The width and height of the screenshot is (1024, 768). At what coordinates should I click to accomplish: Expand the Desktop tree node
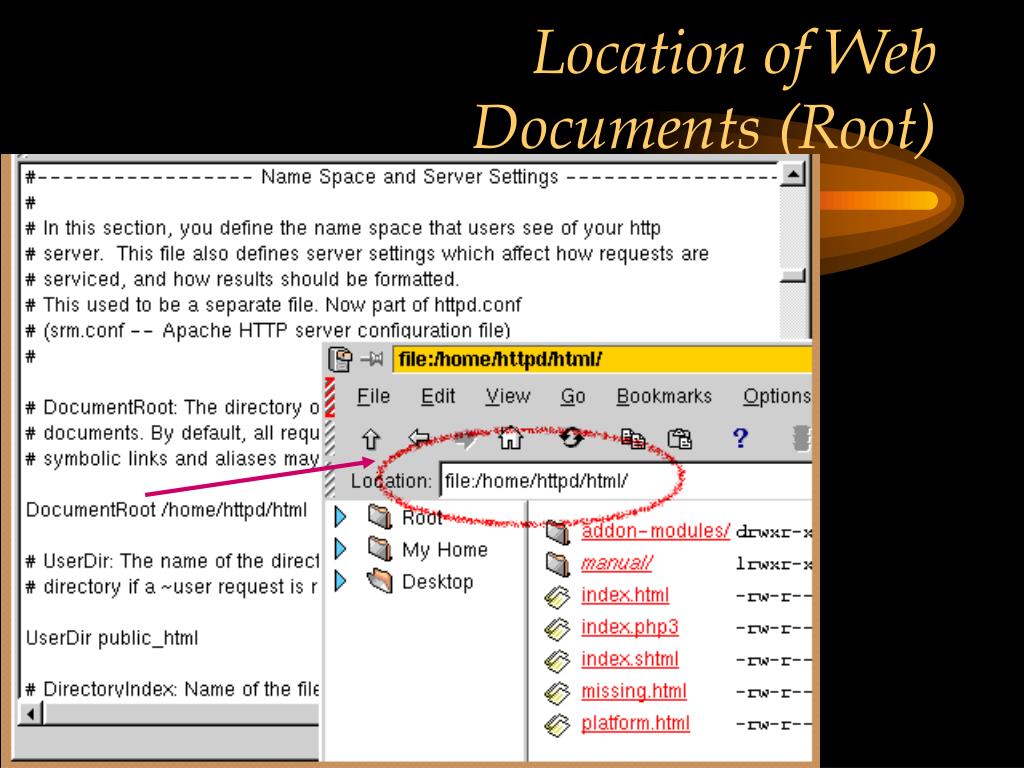pos(340,581)
